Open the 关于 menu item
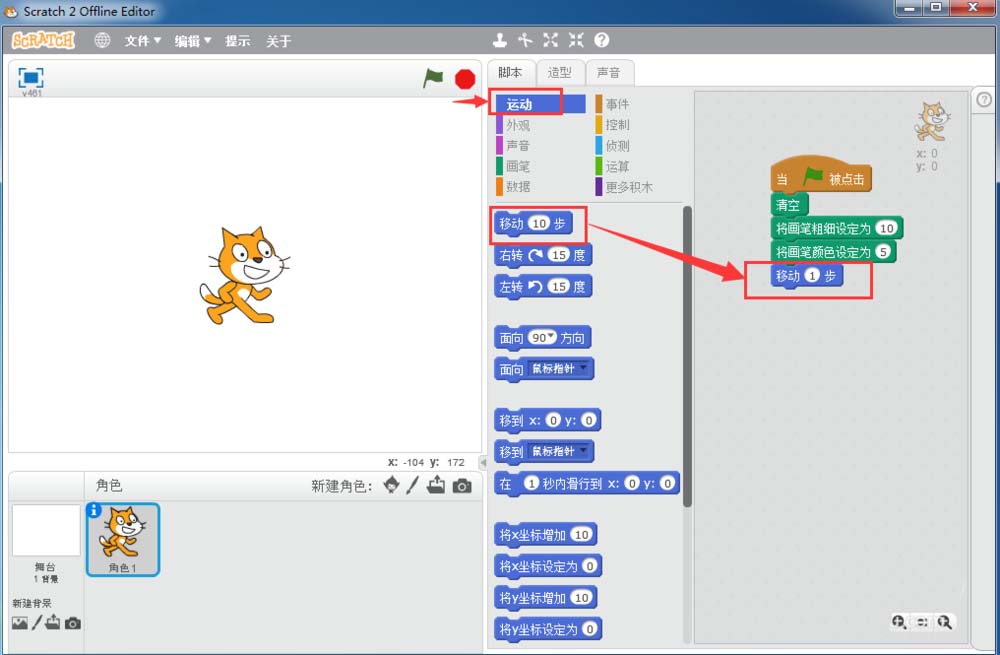 pos(279,41)
